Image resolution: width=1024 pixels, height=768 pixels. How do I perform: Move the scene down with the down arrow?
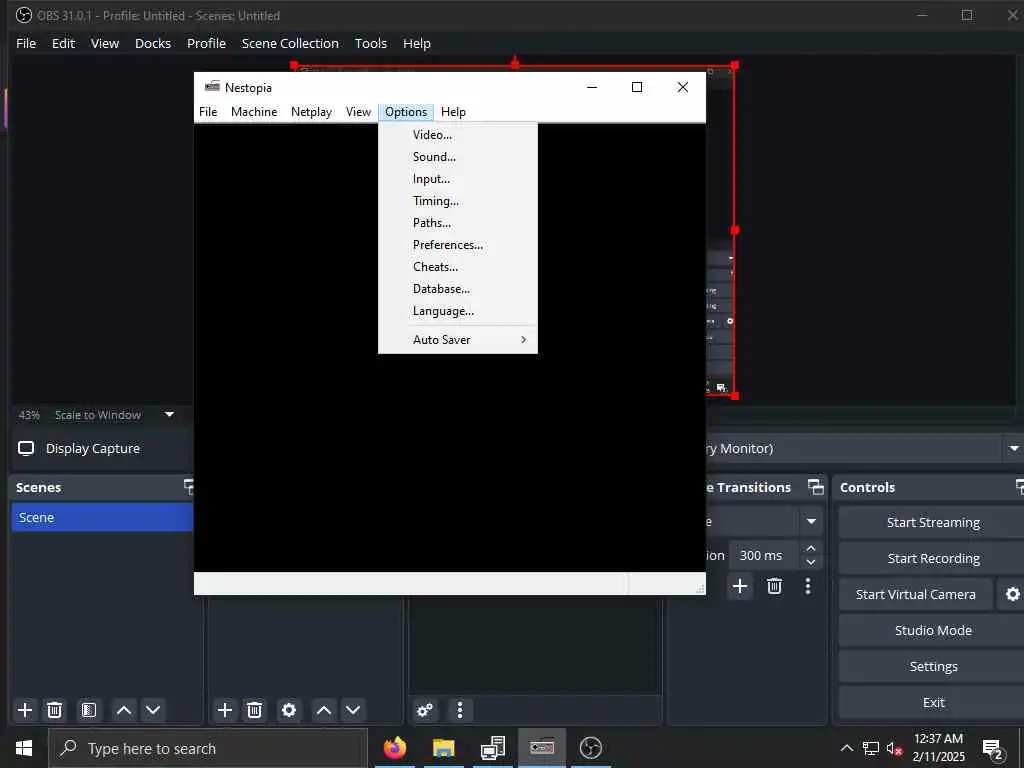point(153,710)
